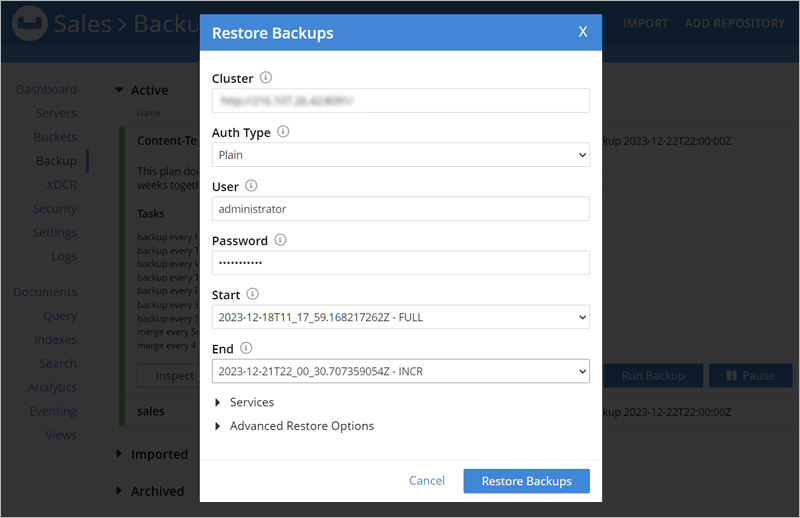Click ADD REPOSITORY in the top header
Viewport: 800px width, 518px height.
(735, 23)
